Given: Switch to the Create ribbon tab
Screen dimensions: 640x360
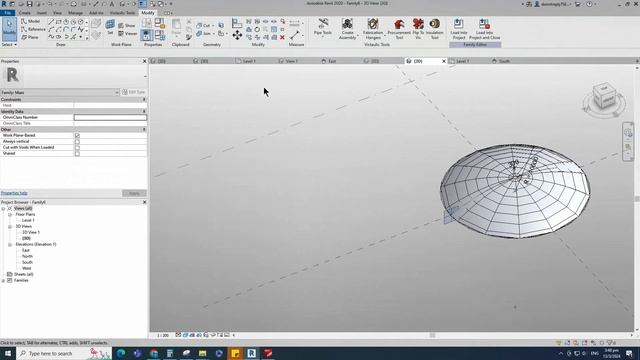Looking at the screenshot, I should (24, 13).
